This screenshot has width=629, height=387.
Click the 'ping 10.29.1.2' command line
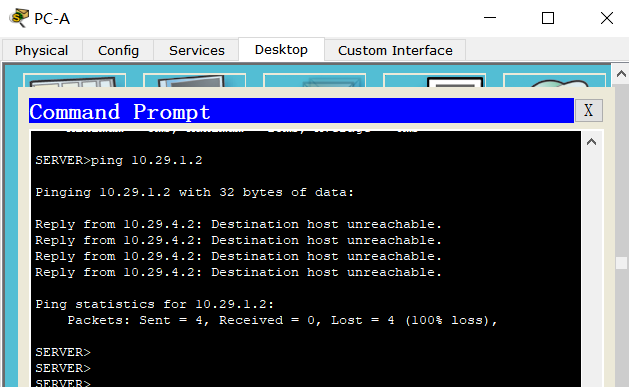point(119,160)
